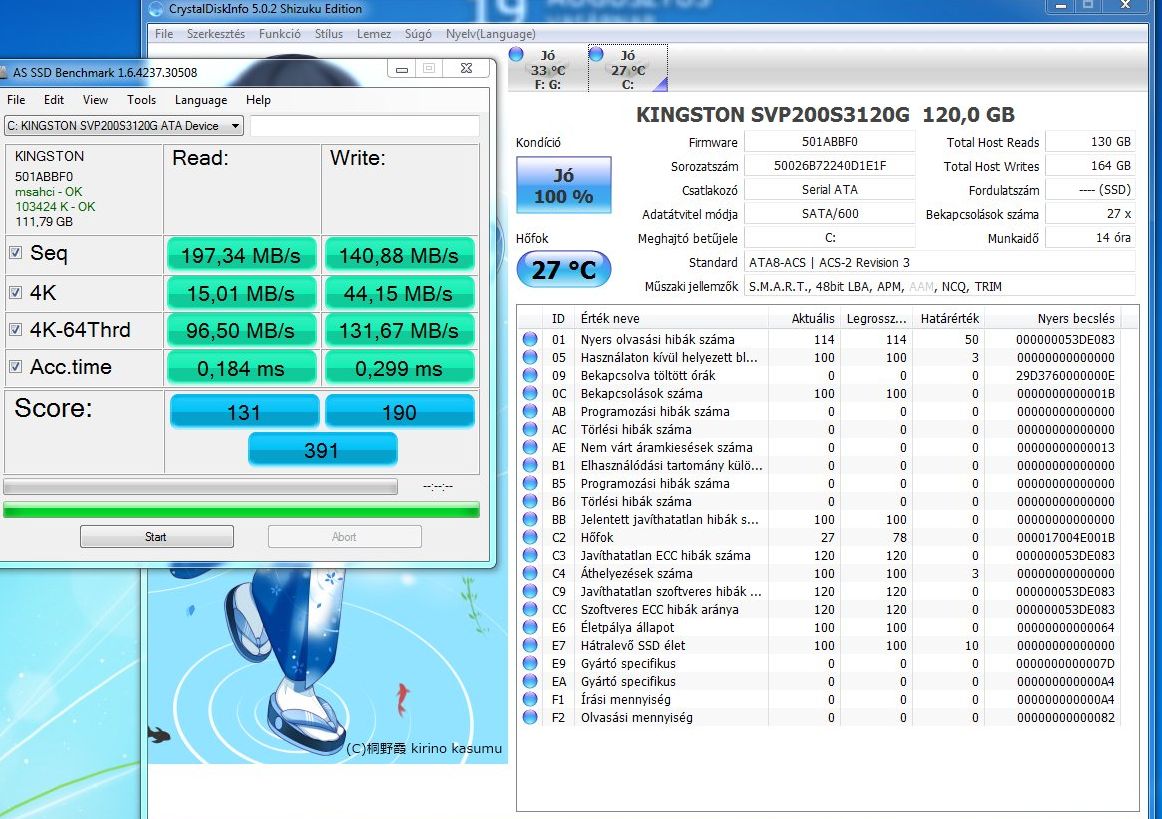Click the status orb for attribute E9

point(530,663)
